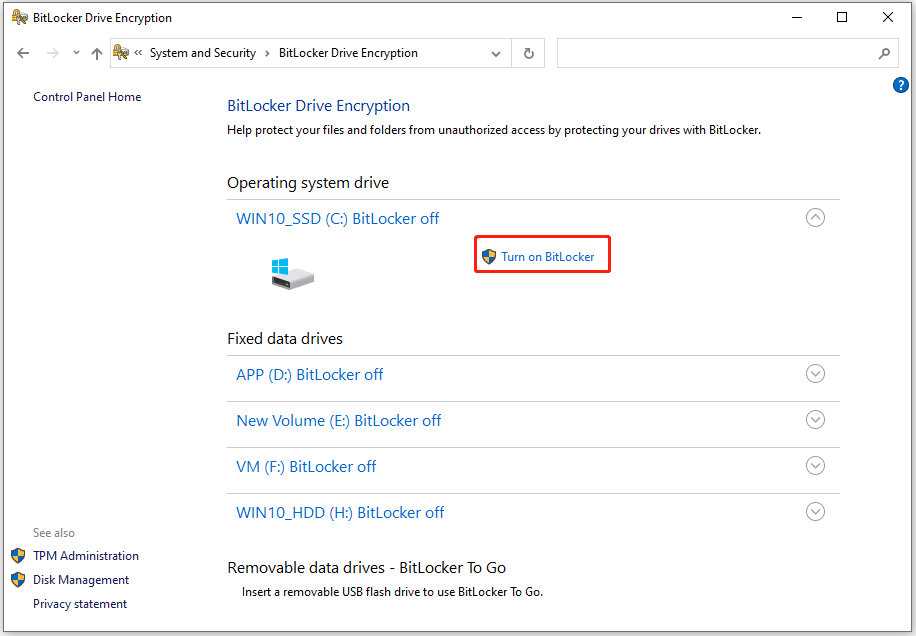916x636 pixels.
Task: Click APP (D:) BitLocker off link
Action: [x=310, y=375]
